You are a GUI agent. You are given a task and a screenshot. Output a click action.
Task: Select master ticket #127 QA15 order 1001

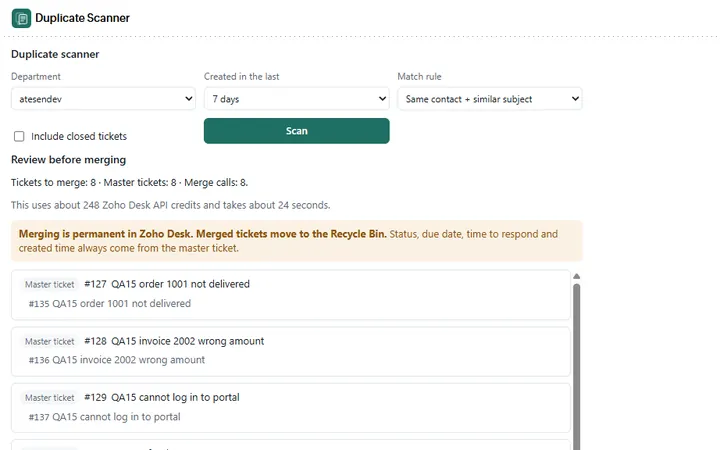point(167,284)
